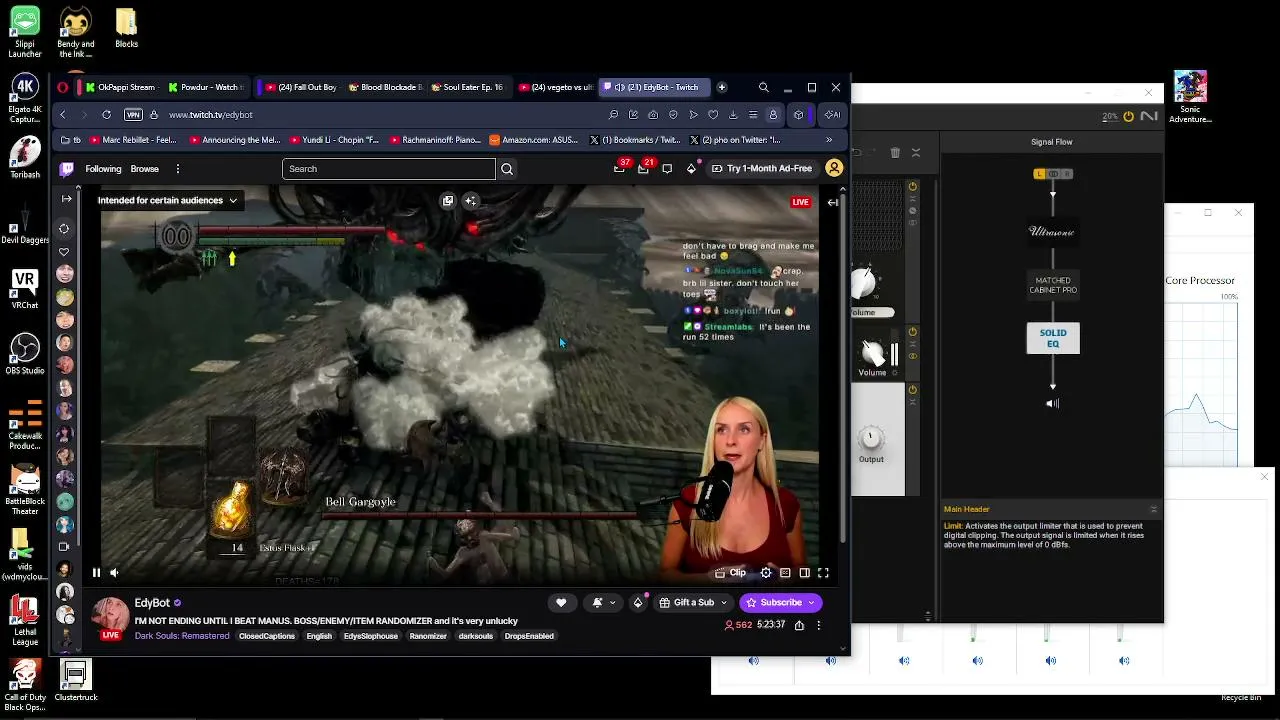Open the more options dots under the stream
1280x720 pixels.
click(x=819, y=625)
